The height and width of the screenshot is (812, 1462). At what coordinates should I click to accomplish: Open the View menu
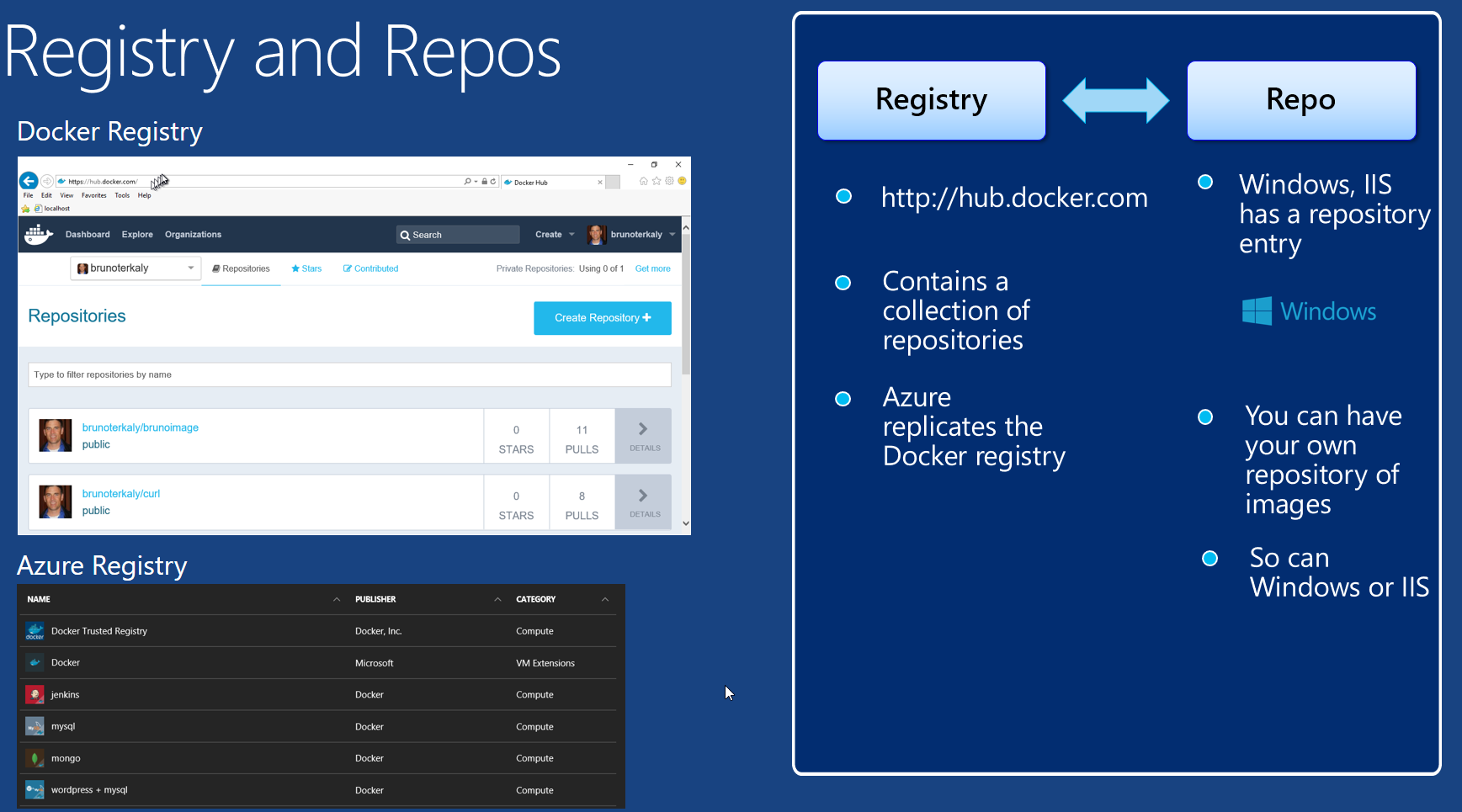pos(66,195)
